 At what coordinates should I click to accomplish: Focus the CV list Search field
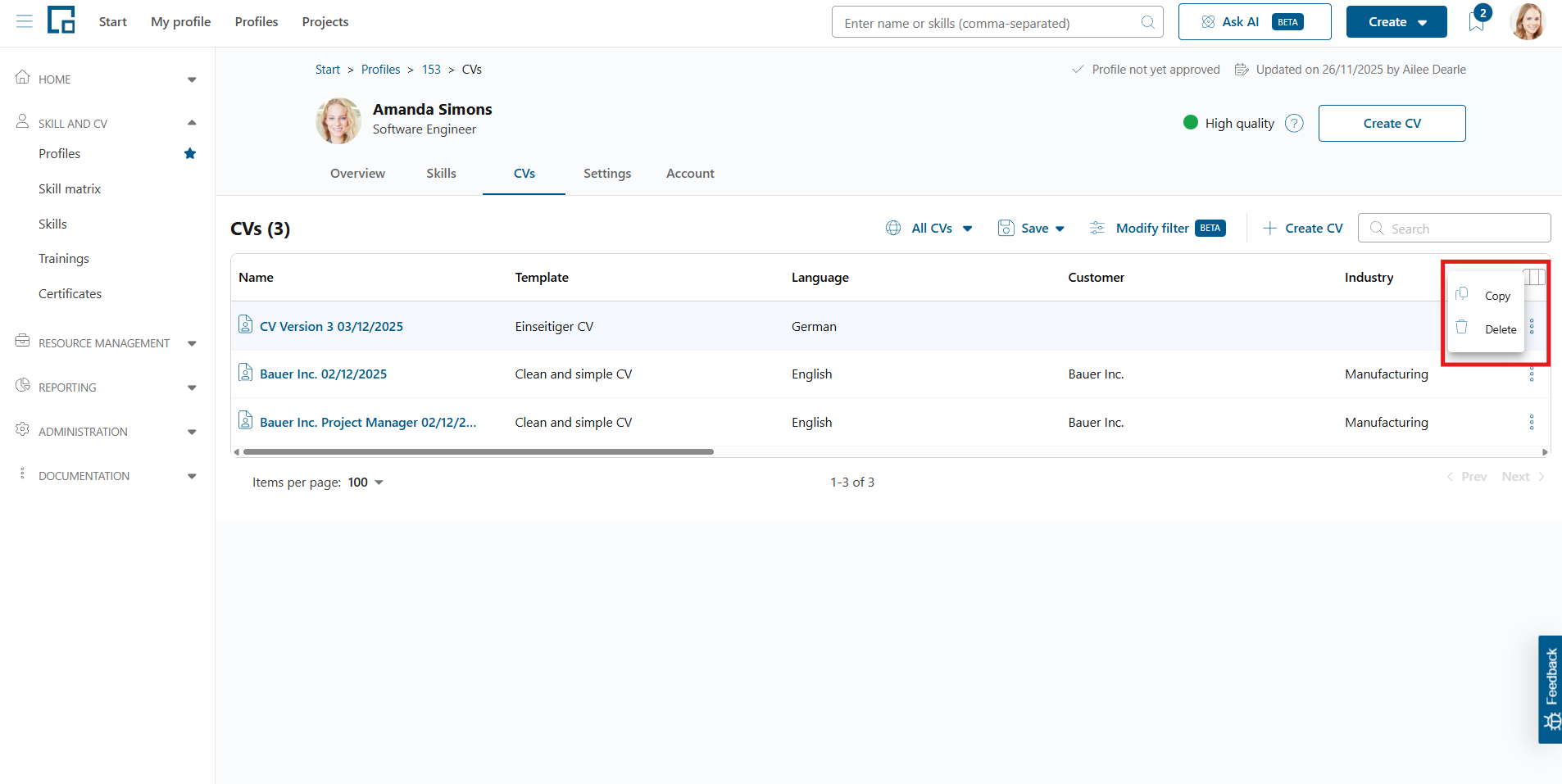pos(1454,229)
